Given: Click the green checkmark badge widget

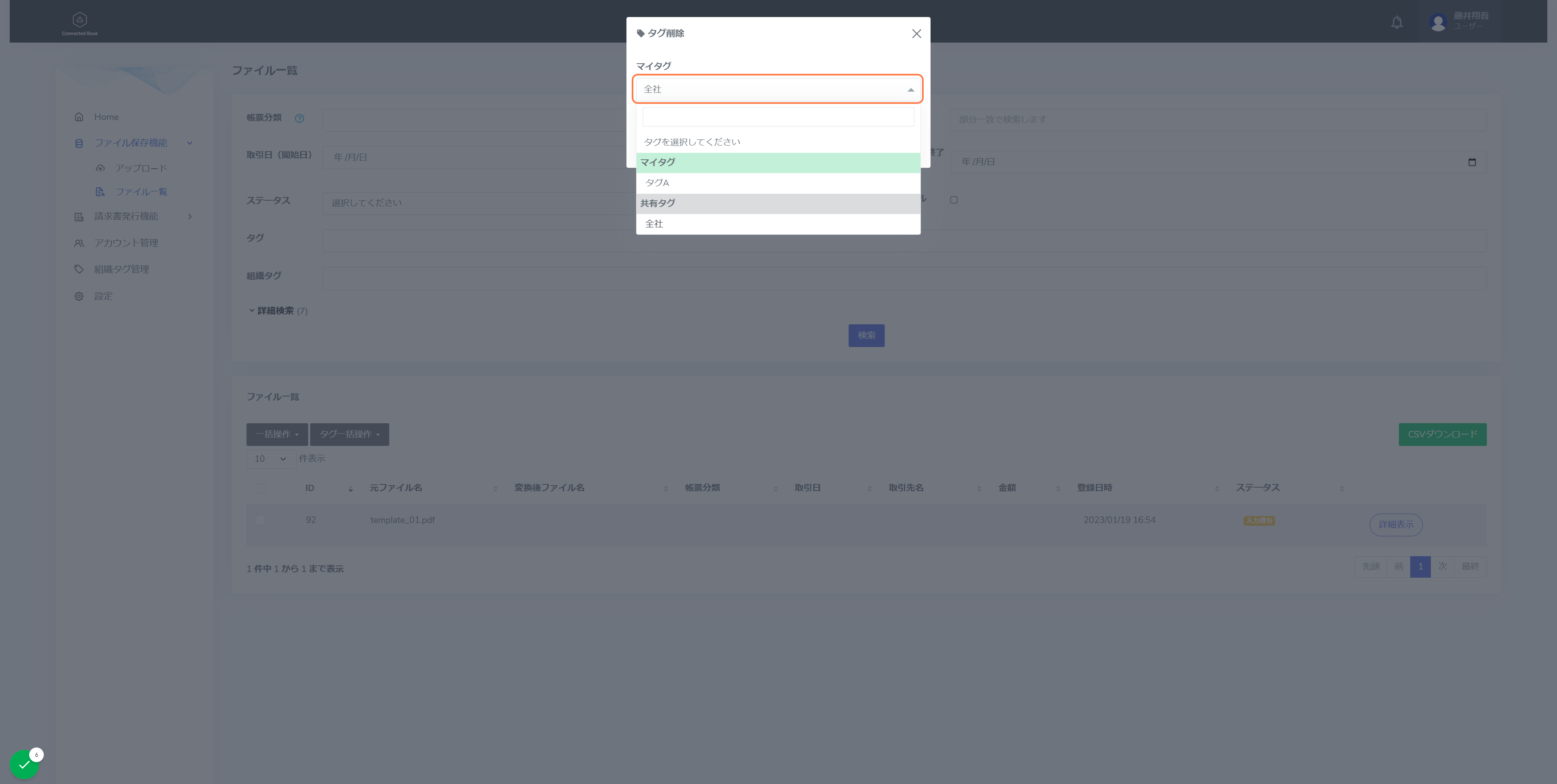Looking at the screenshot, I should 24,764.
